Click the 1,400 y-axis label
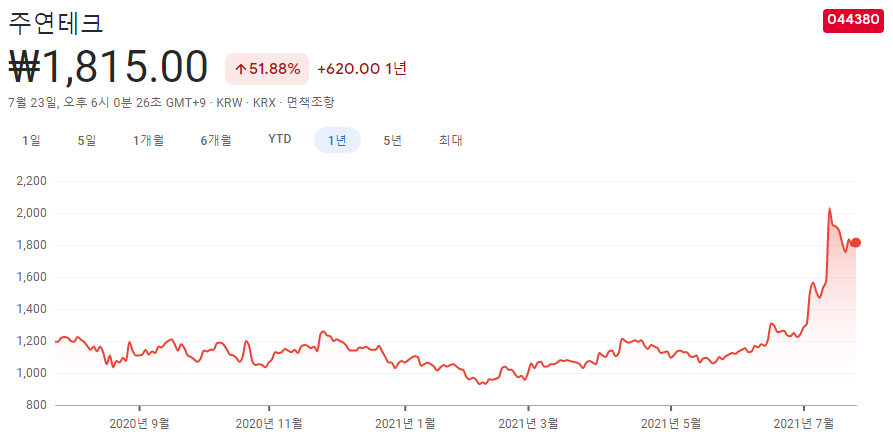The height and width of the screenshot is (444, 893). coord(32,309)
